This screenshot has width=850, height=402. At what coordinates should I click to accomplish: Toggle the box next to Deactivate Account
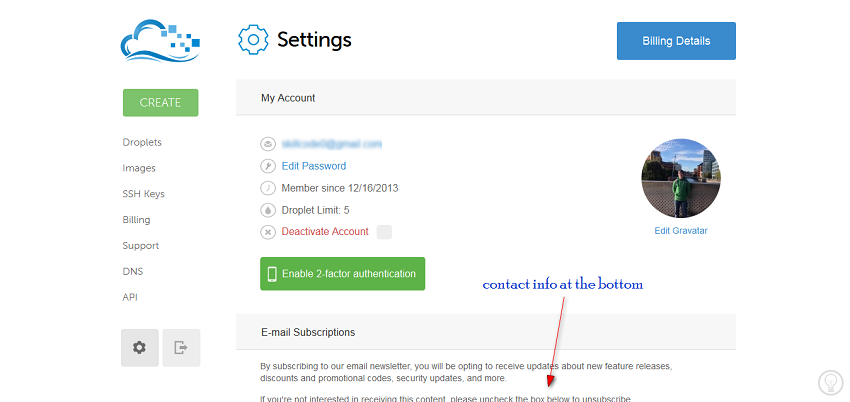coord(384,232)
